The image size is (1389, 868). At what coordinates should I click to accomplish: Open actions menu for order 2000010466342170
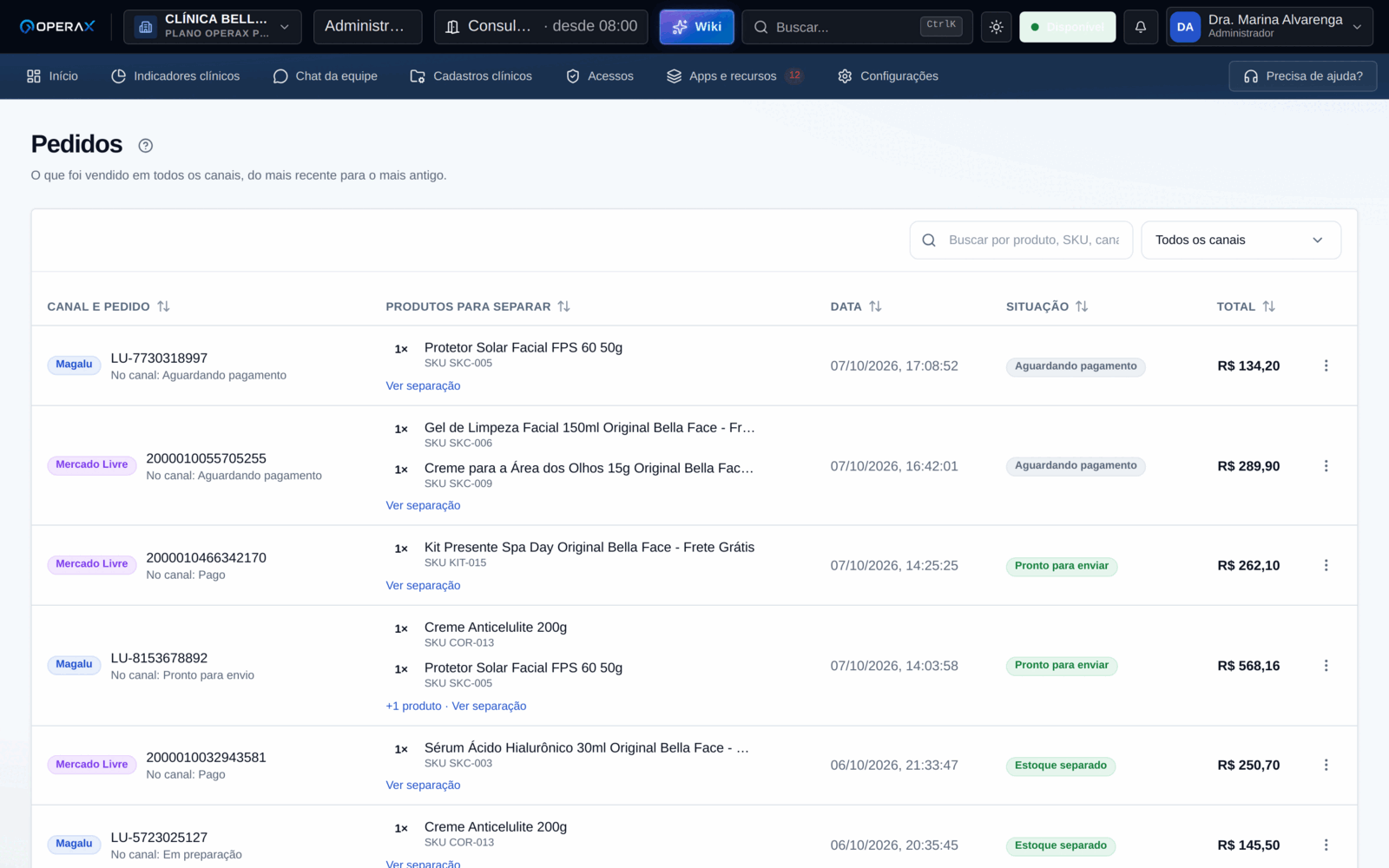click(1326, 565)
